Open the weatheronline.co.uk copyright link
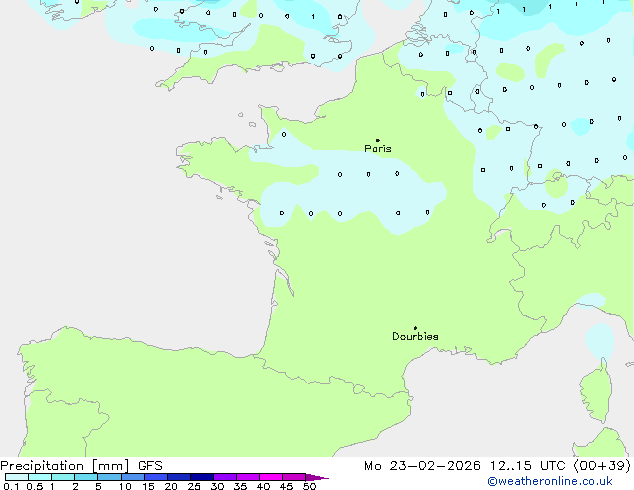 (x=550, y=481)
